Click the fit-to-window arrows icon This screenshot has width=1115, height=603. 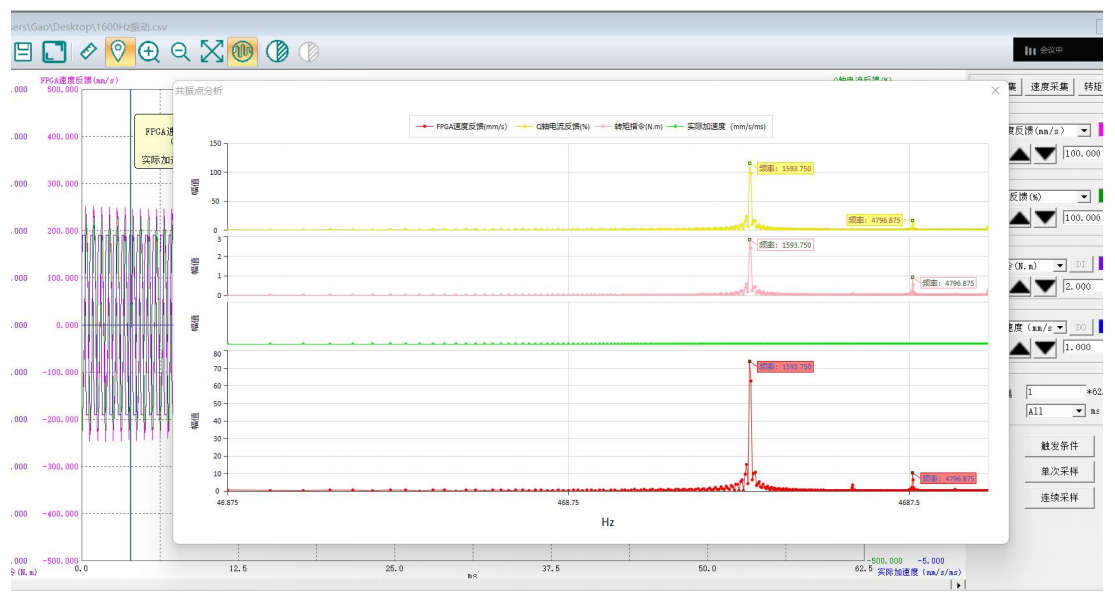pos(211,52)
